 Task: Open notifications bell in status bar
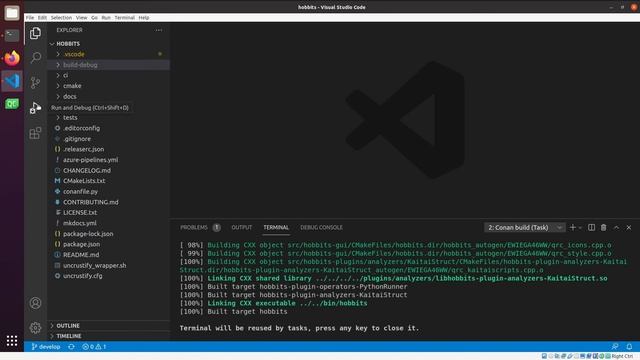tap(629, 347)
